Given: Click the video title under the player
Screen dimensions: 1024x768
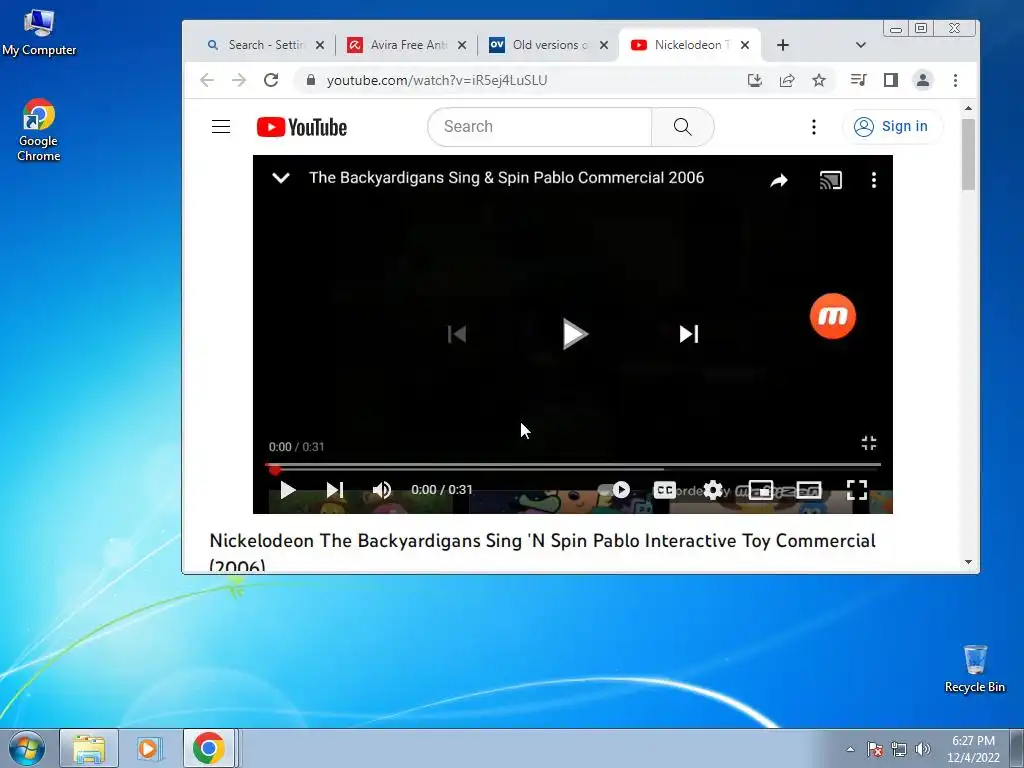Looking at the screenshot, I should click(x=542, y=552).
